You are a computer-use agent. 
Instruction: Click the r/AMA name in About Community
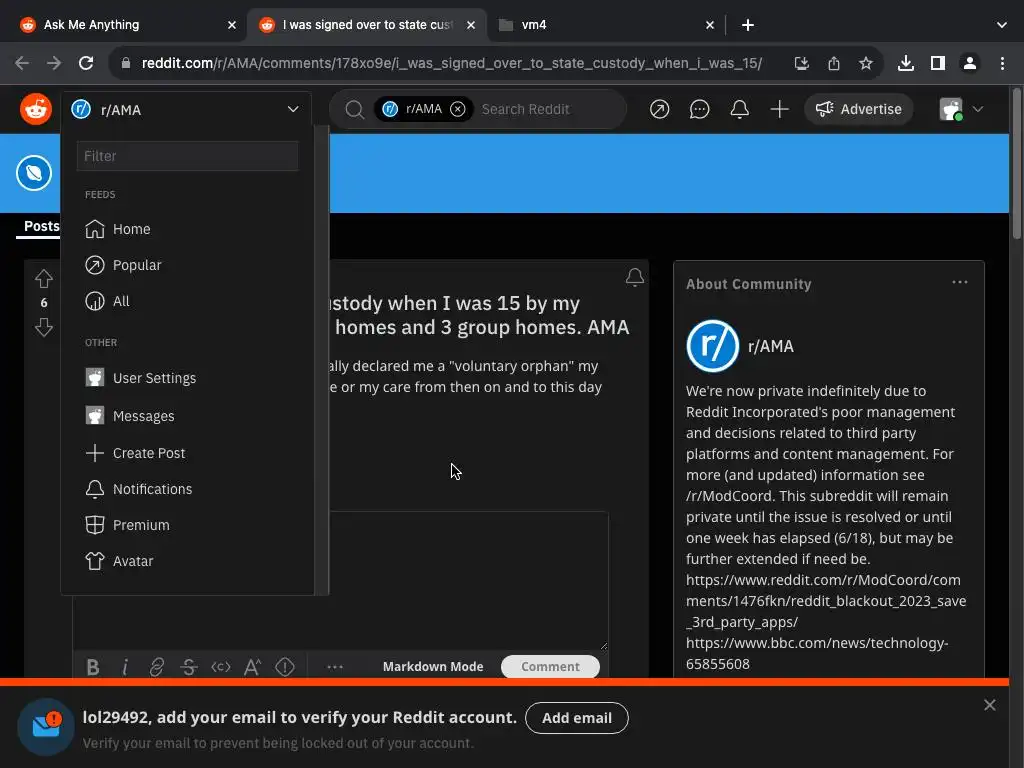(x=771, y=346)
